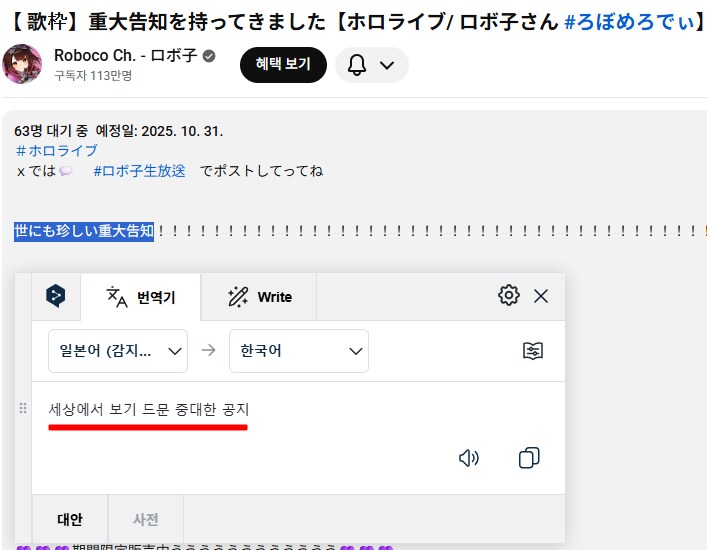Click the speech bubble emoji after x では

66,171
